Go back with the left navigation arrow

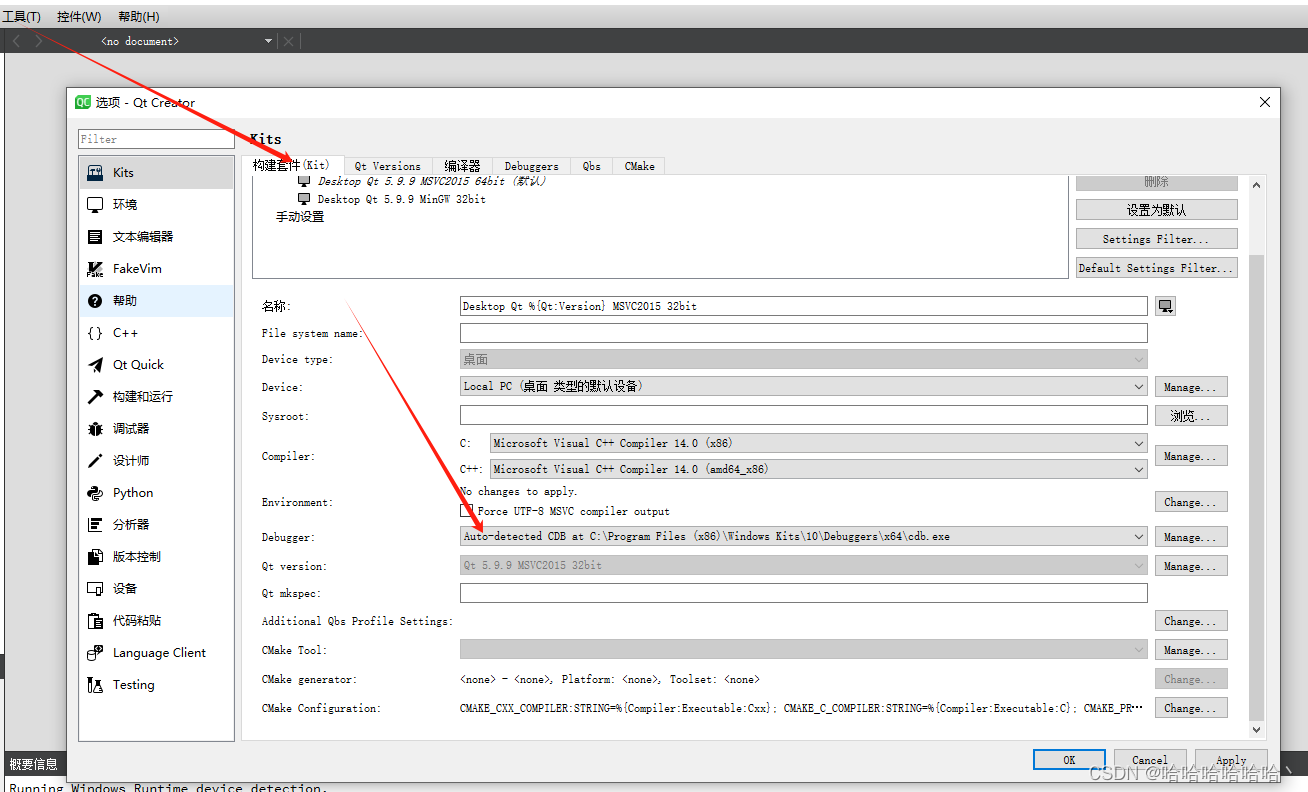point(16,41)
